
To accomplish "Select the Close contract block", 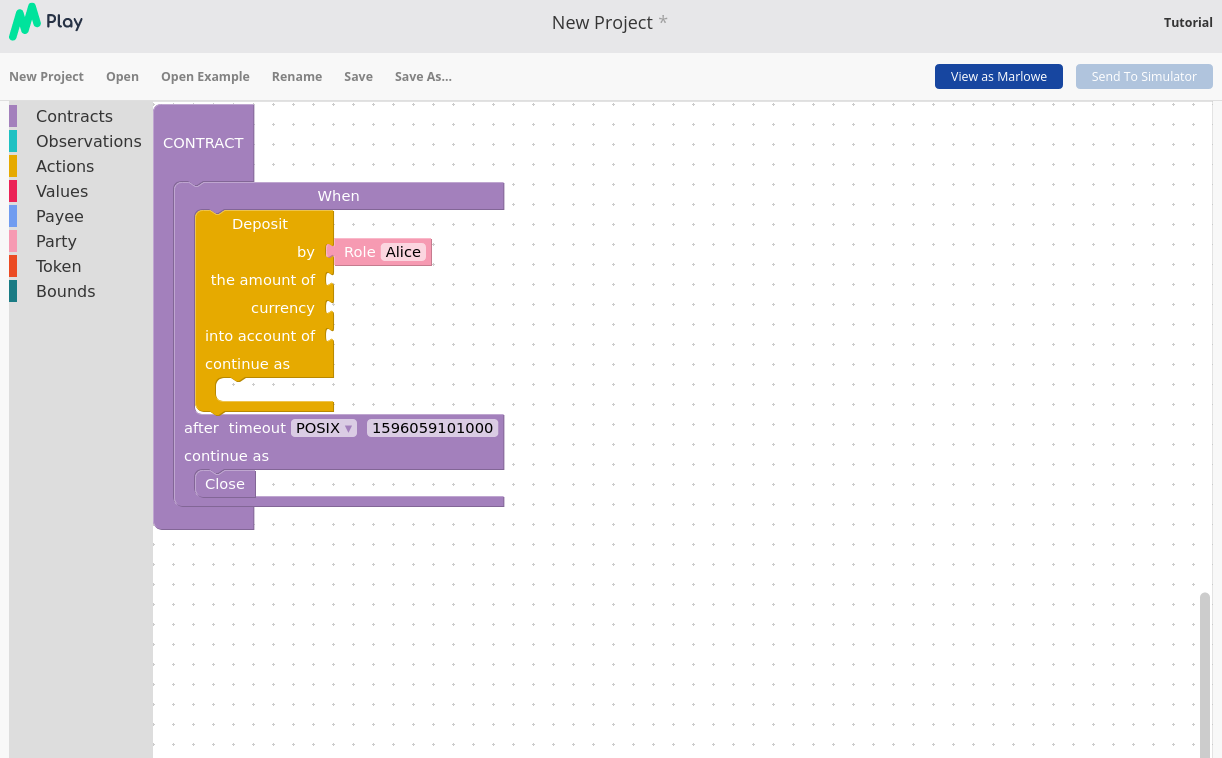I will pos(225,484).
